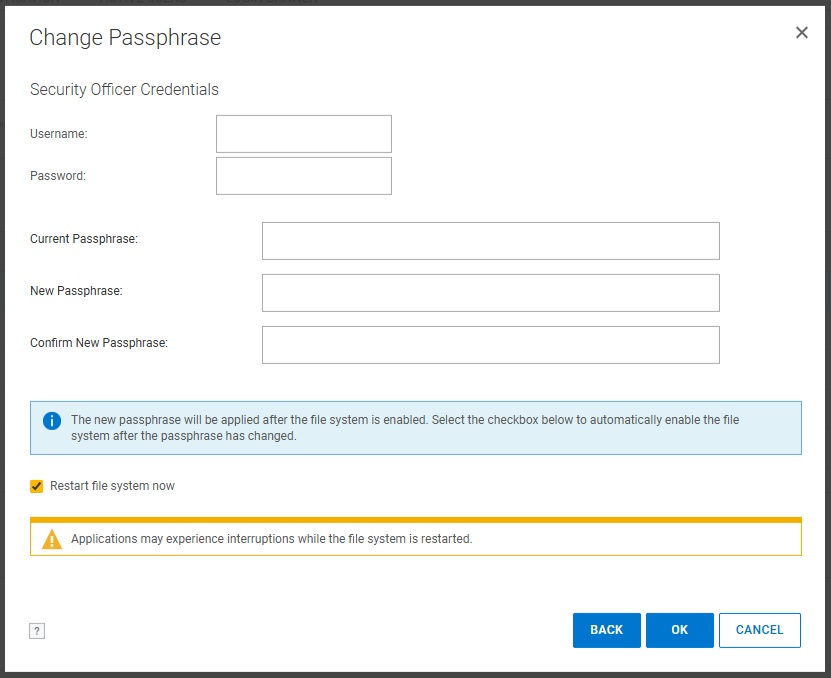Select the New Passphrase field

(490, 292)
